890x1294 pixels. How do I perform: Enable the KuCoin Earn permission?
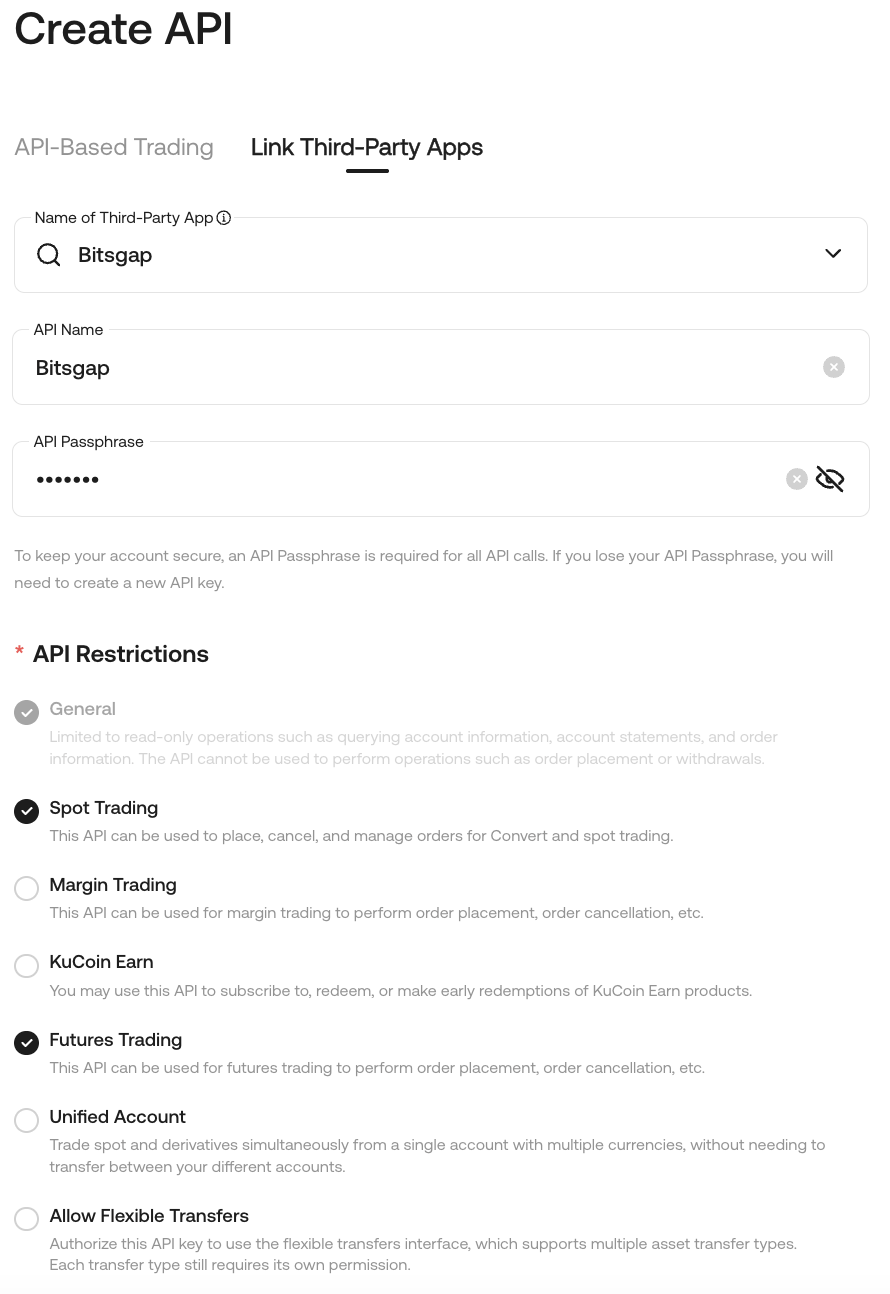(27, 966)
